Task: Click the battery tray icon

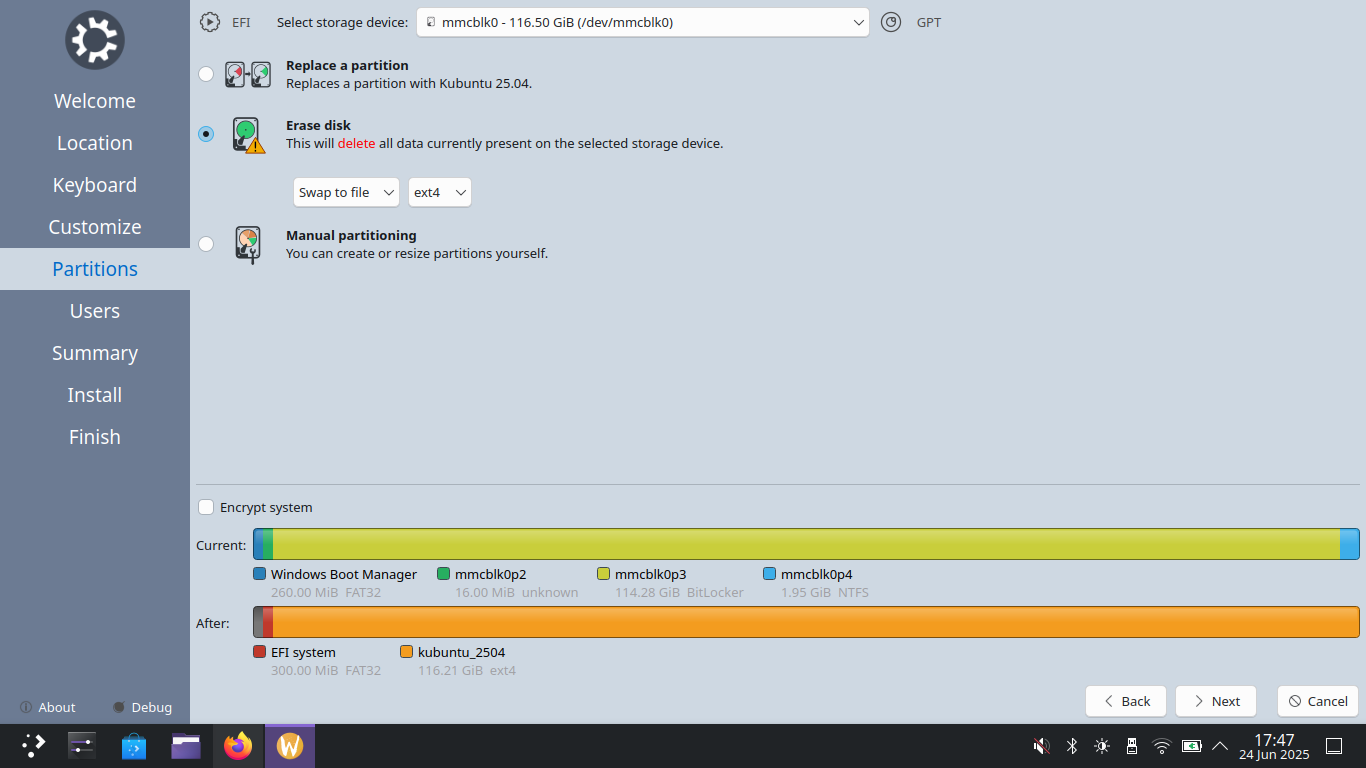Action: [x=1192, y=746]
